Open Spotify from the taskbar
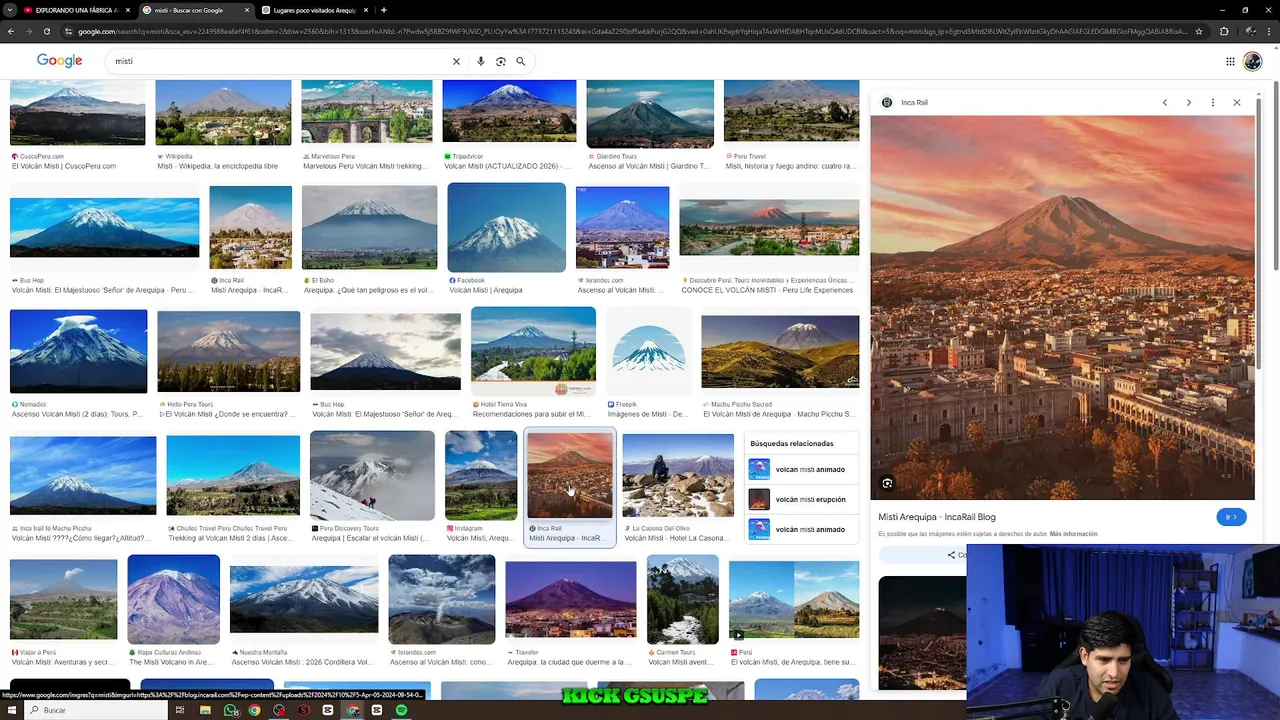The width and height of the screenshot is (1280, 720). coord(401,710)
